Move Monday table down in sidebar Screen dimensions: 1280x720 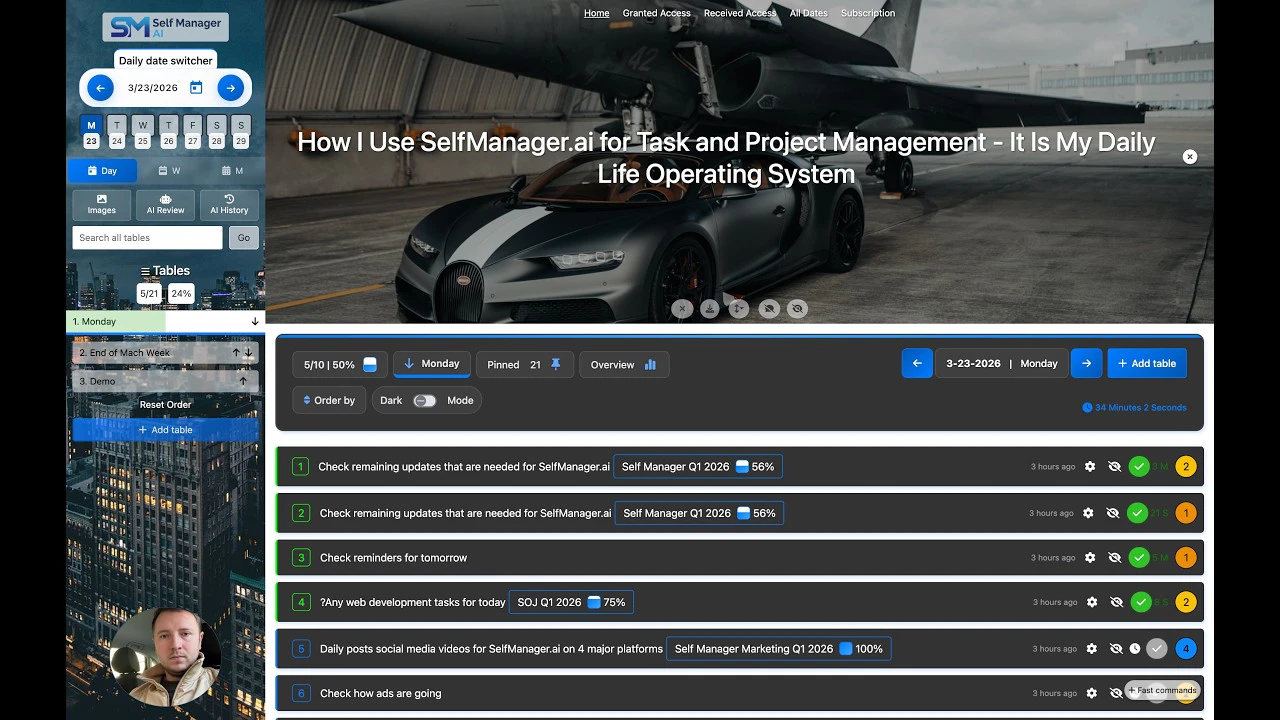coord(255,322)
